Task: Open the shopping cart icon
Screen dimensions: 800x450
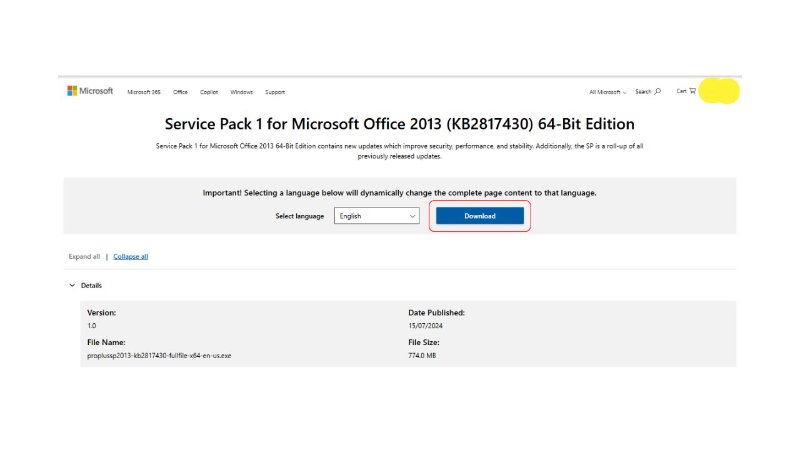Action: coord(692,91)
